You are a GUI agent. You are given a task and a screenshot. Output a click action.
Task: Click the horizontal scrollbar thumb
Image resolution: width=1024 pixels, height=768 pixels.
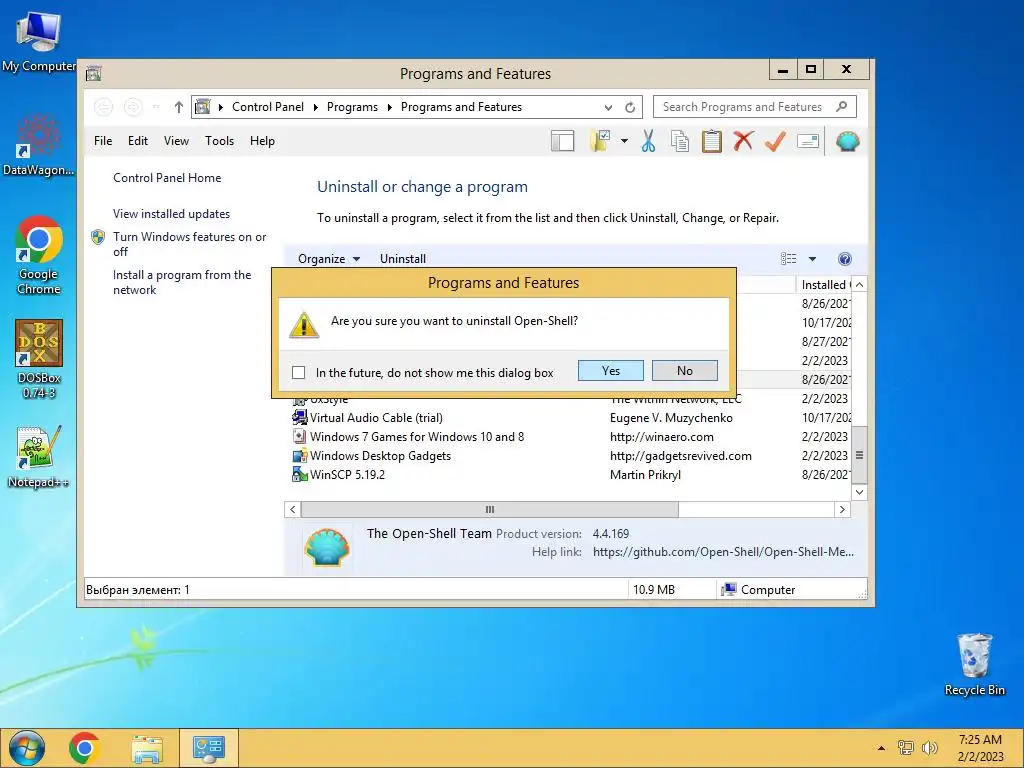point(490,509)
